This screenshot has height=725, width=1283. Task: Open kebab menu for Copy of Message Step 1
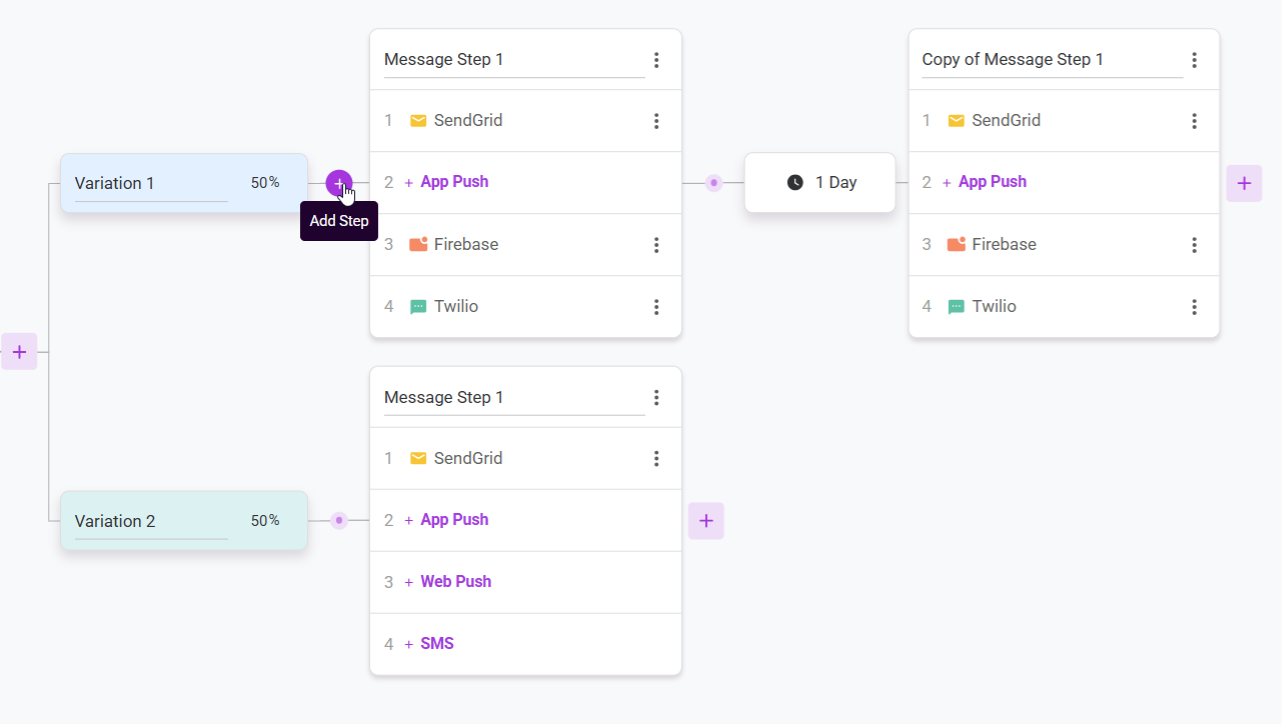(x=1194, y=60)
